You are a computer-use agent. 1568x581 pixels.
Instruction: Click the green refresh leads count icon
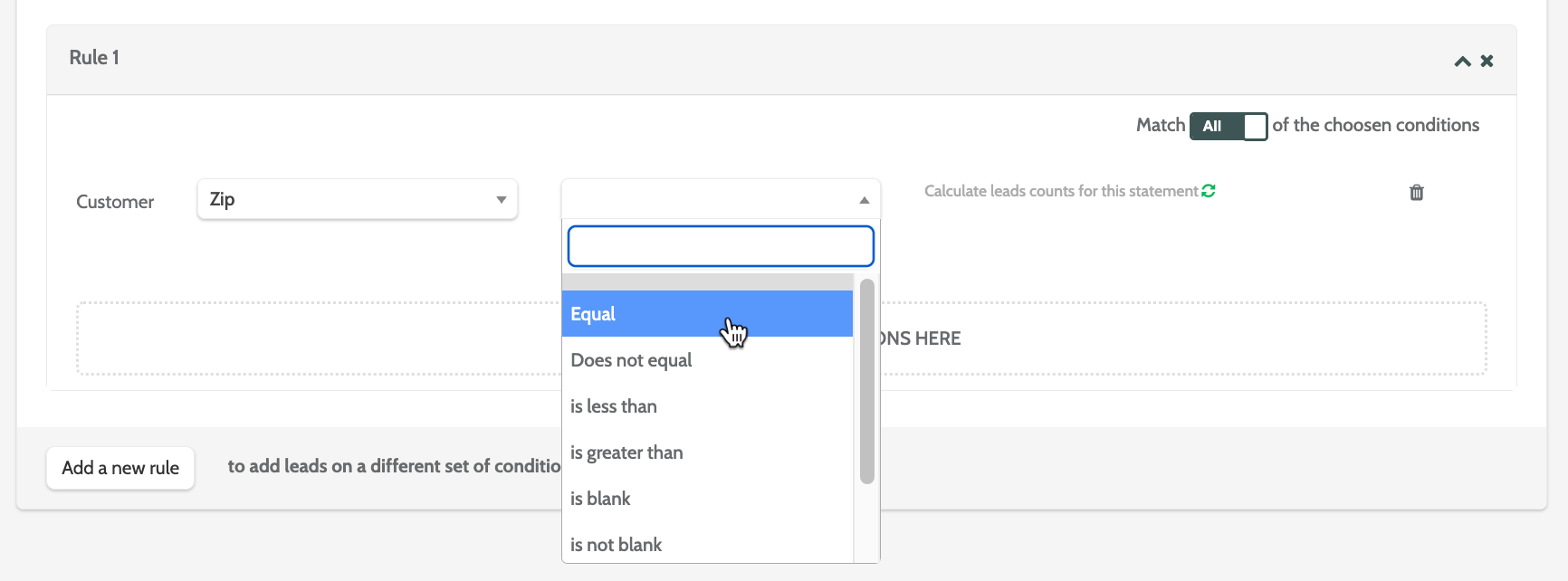pos(1209,191)
